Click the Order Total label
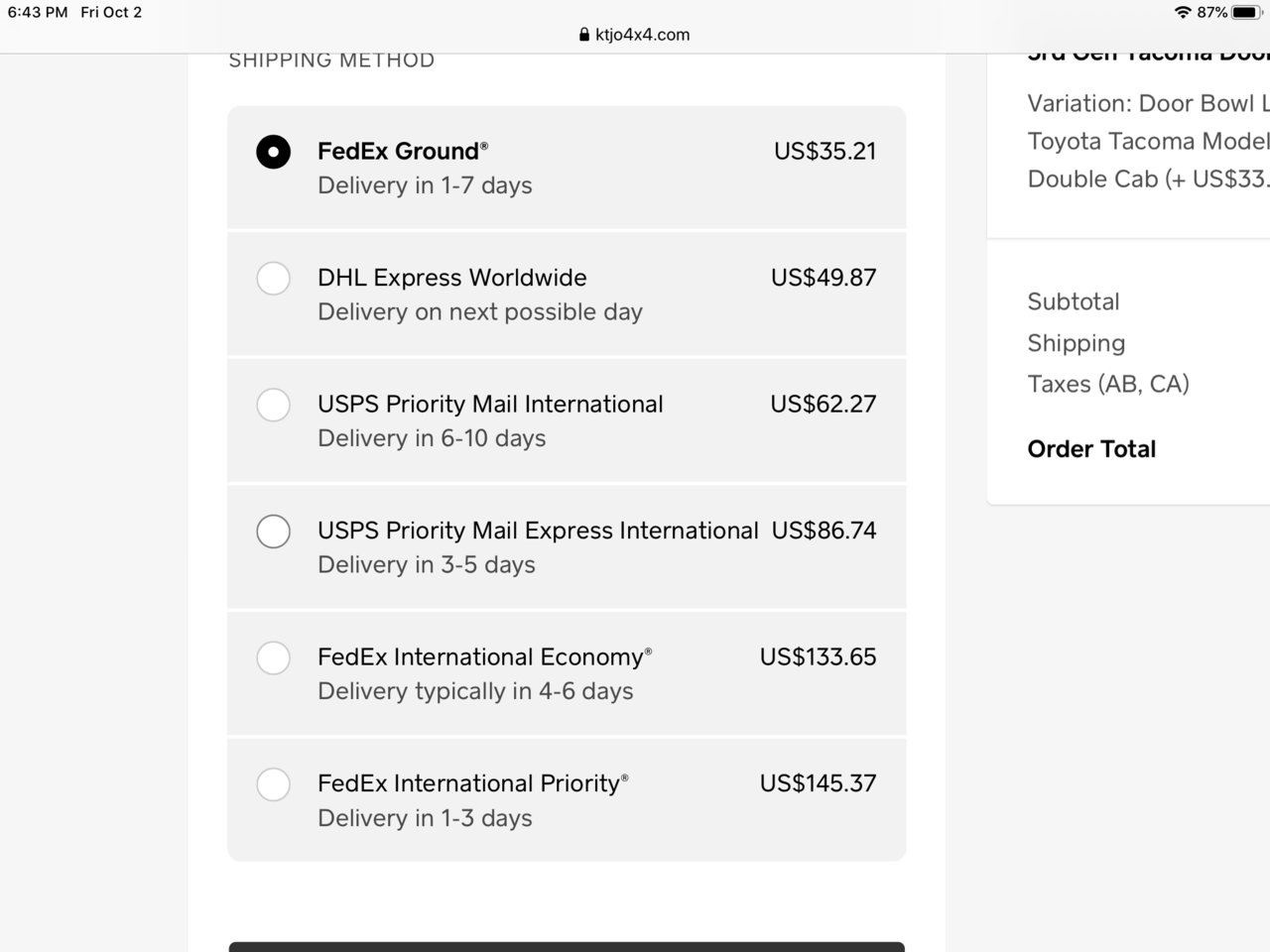This screenshot has height=952, width=1270. coord(1091,449)
